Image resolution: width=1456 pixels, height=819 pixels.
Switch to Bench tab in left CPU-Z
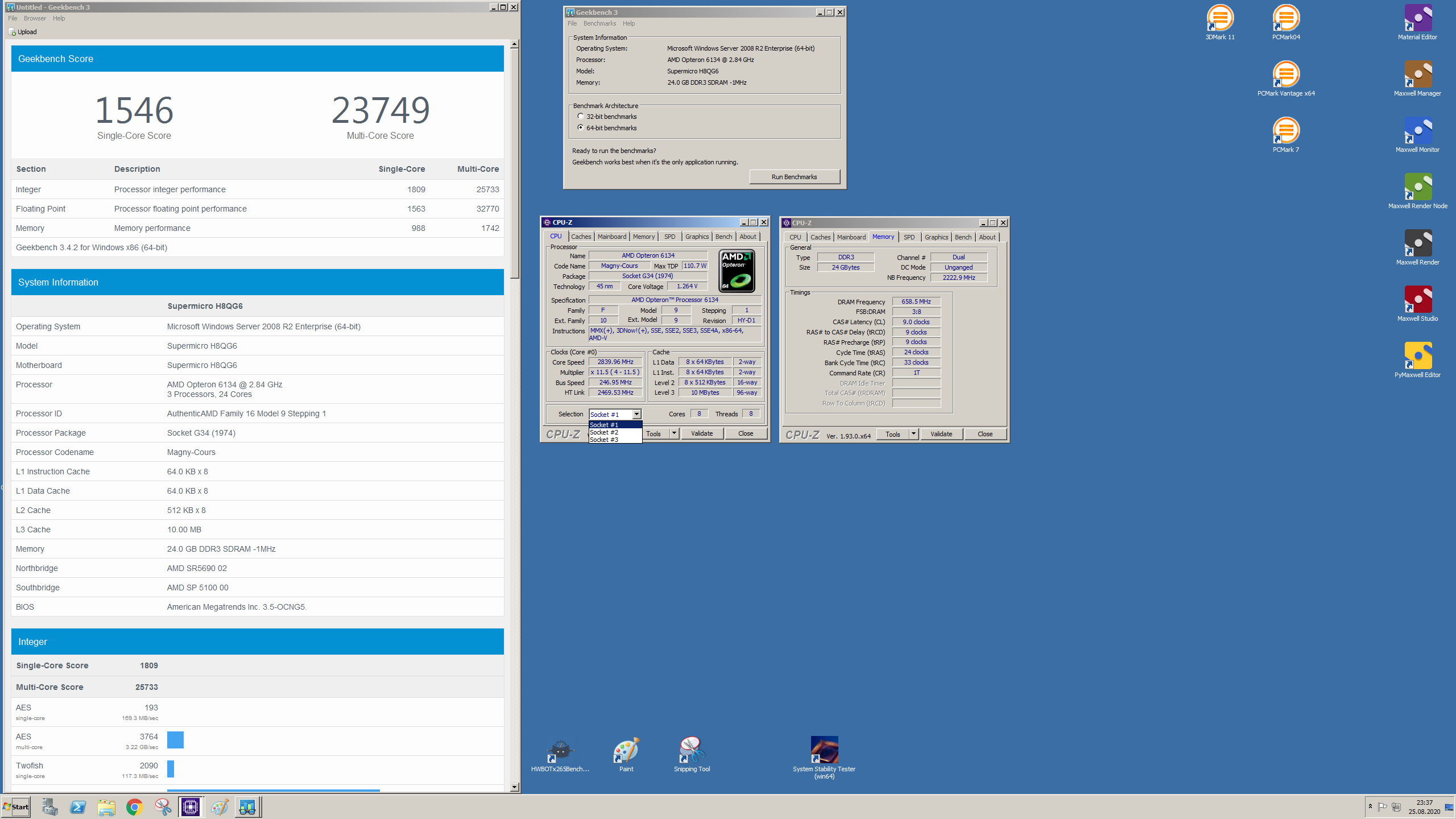[723, 237]
